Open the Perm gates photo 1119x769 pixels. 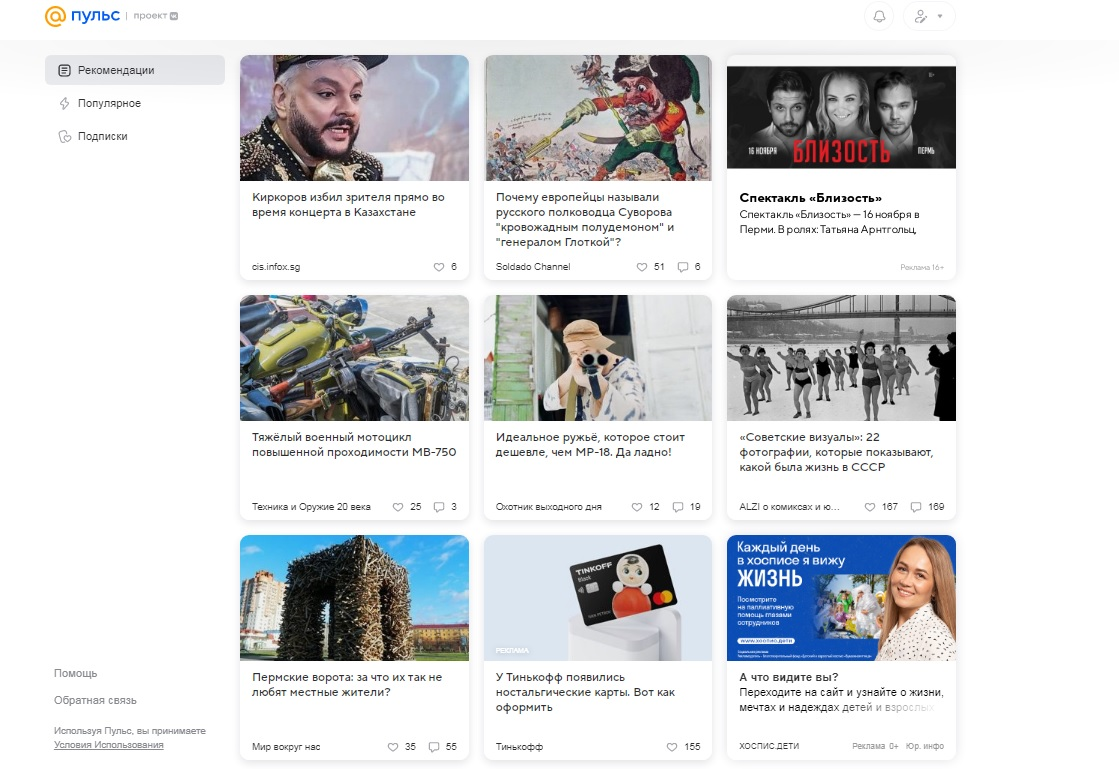pyautogui.click(x=354, y=598)
